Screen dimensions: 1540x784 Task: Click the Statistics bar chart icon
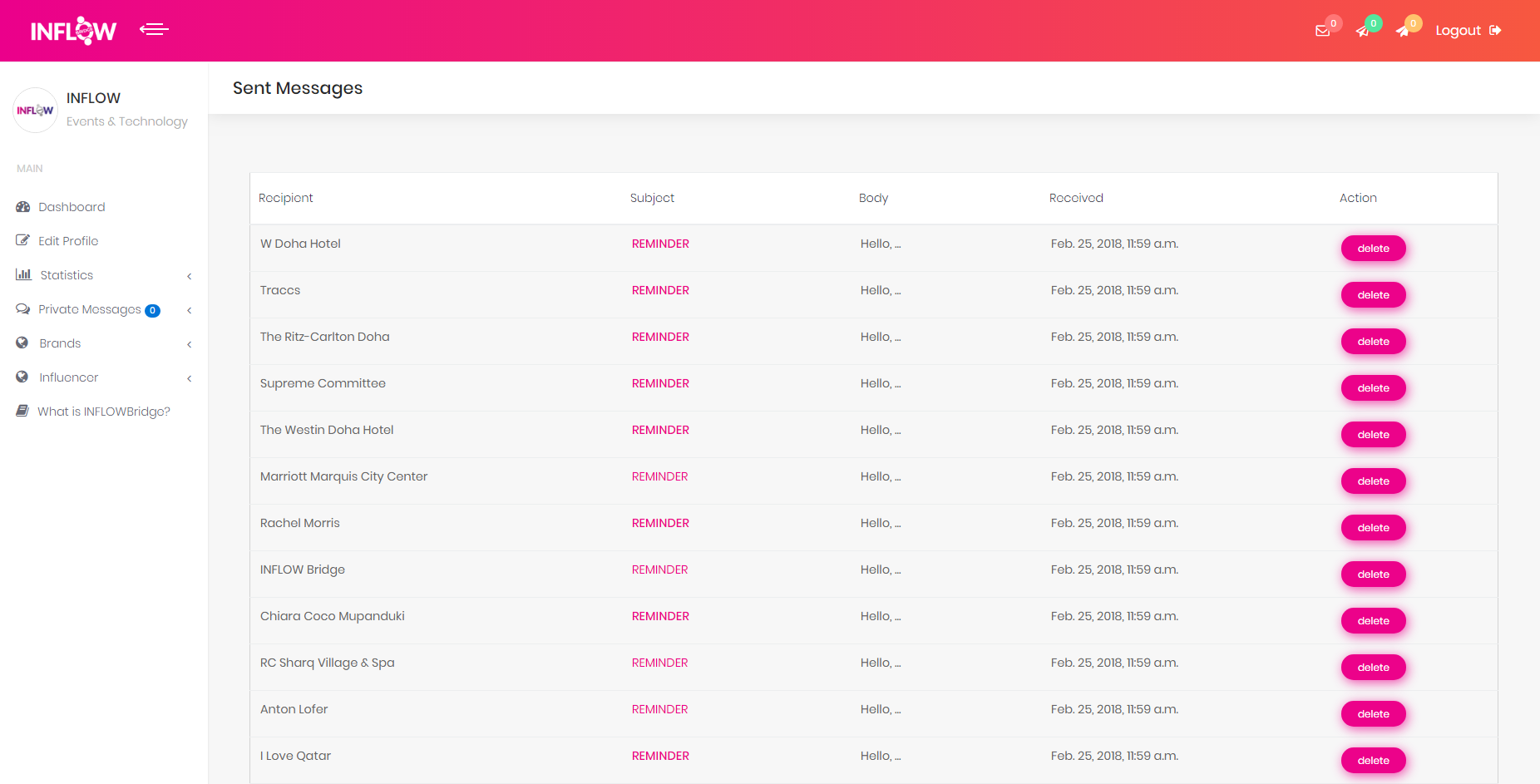[23, 274]
